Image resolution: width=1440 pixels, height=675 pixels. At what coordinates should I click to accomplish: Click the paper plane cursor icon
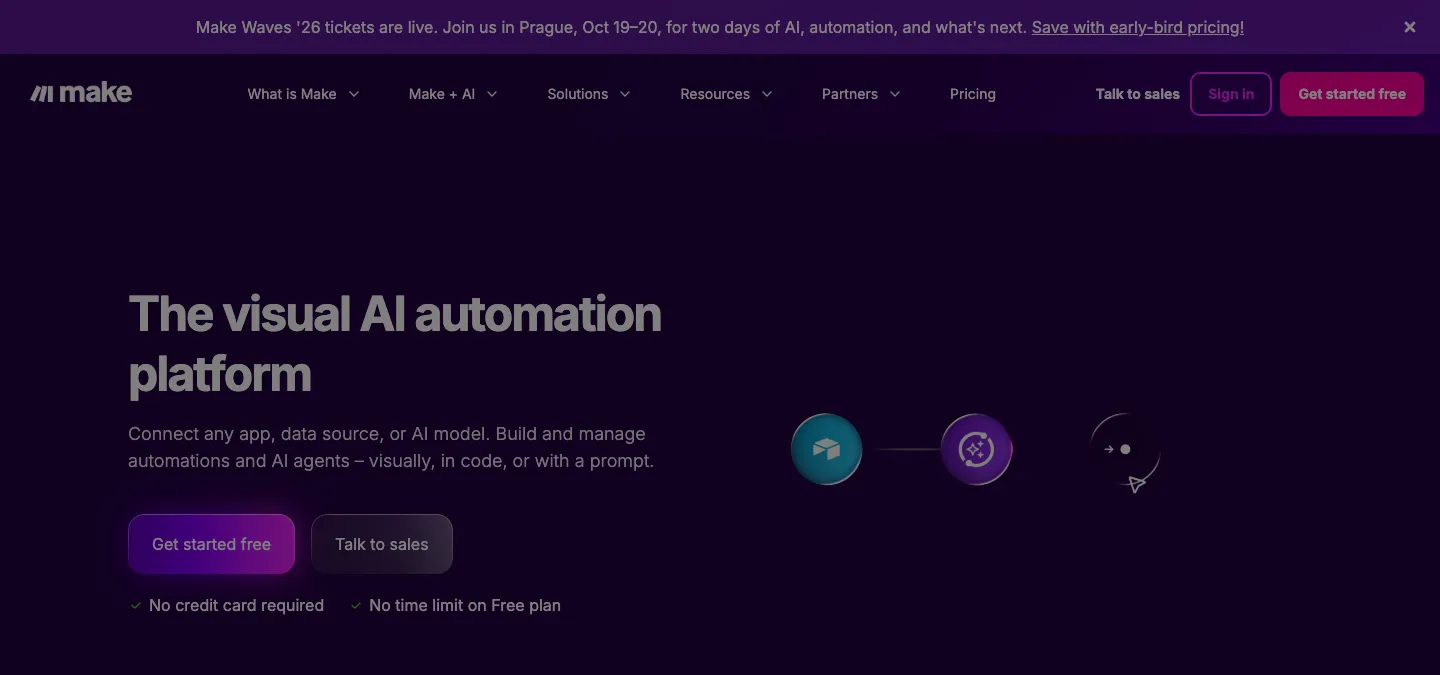click(1136, 484)
